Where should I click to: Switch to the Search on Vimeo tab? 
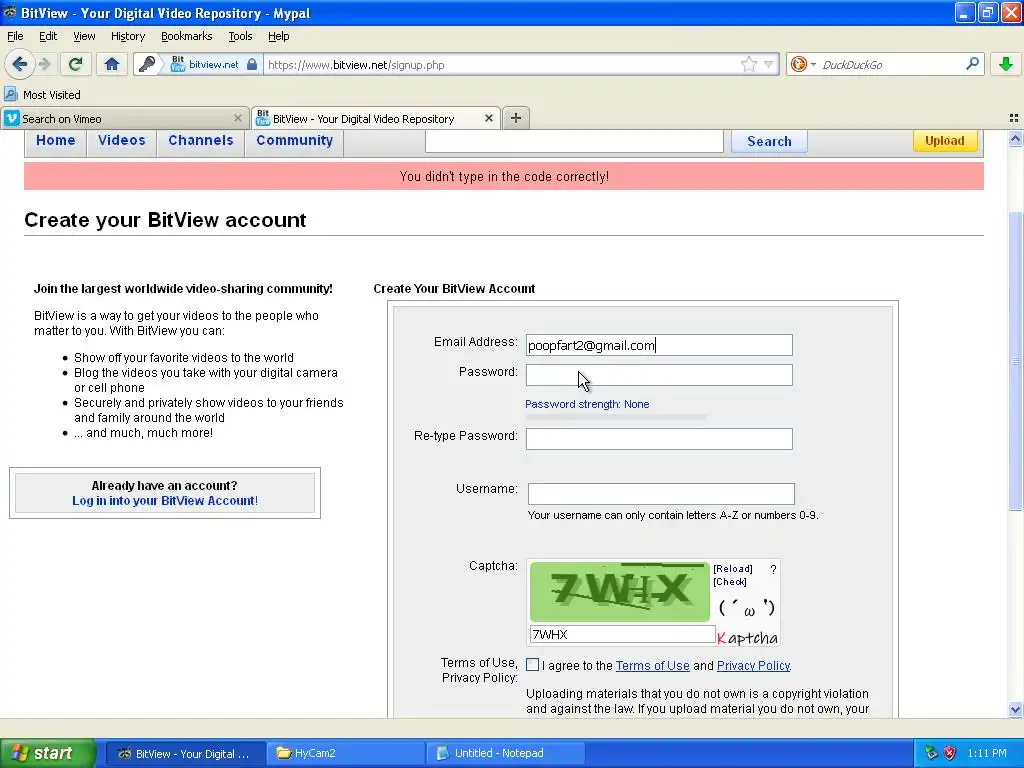click(124, 118)
